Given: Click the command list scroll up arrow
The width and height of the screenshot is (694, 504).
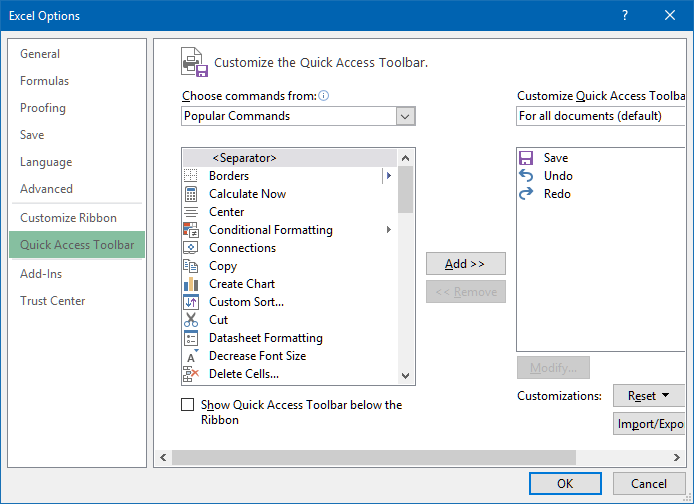Looking at the screenshot, I should coord(405,158).
